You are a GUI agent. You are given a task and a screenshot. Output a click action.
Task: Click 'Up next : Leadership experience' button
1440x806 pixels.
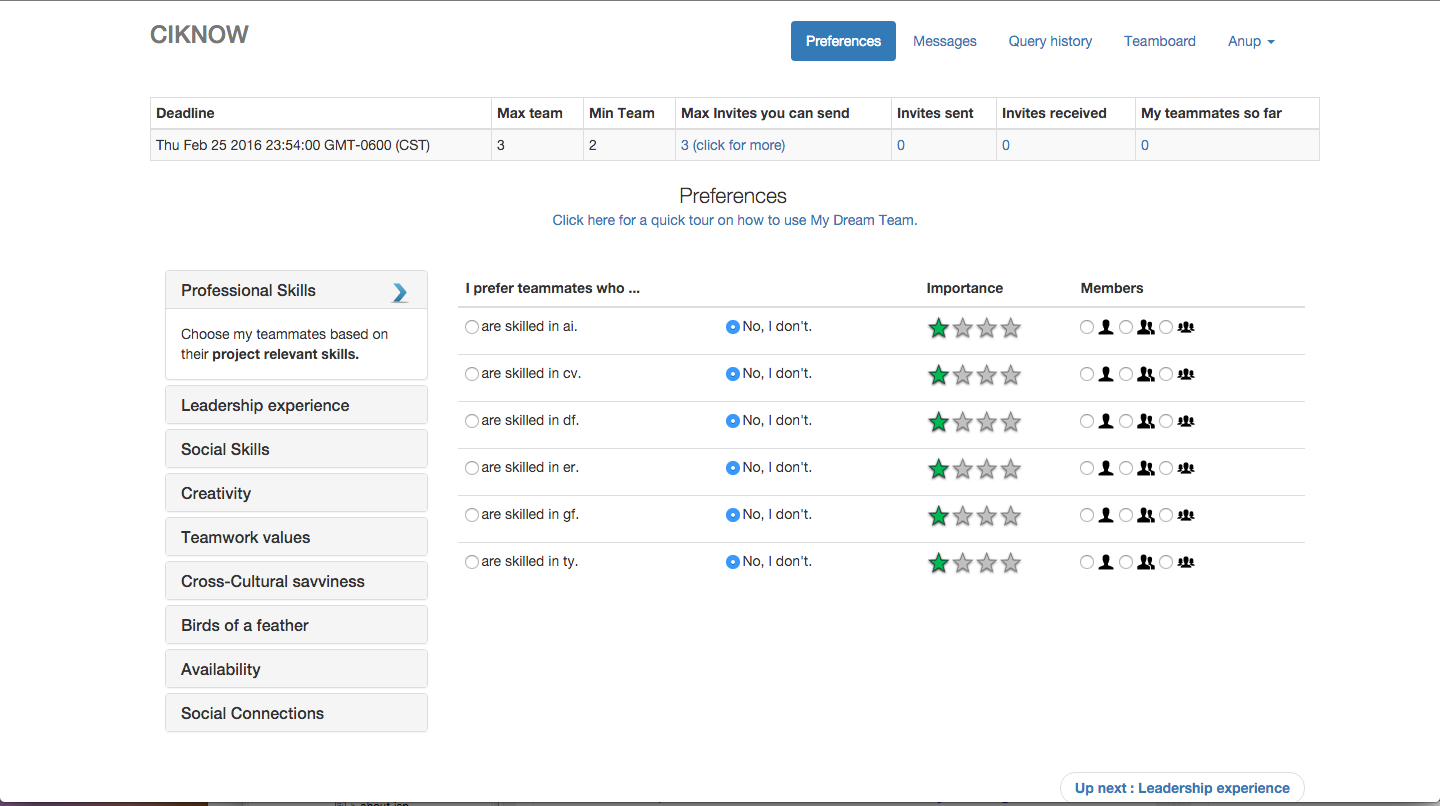click(1181, 788)
